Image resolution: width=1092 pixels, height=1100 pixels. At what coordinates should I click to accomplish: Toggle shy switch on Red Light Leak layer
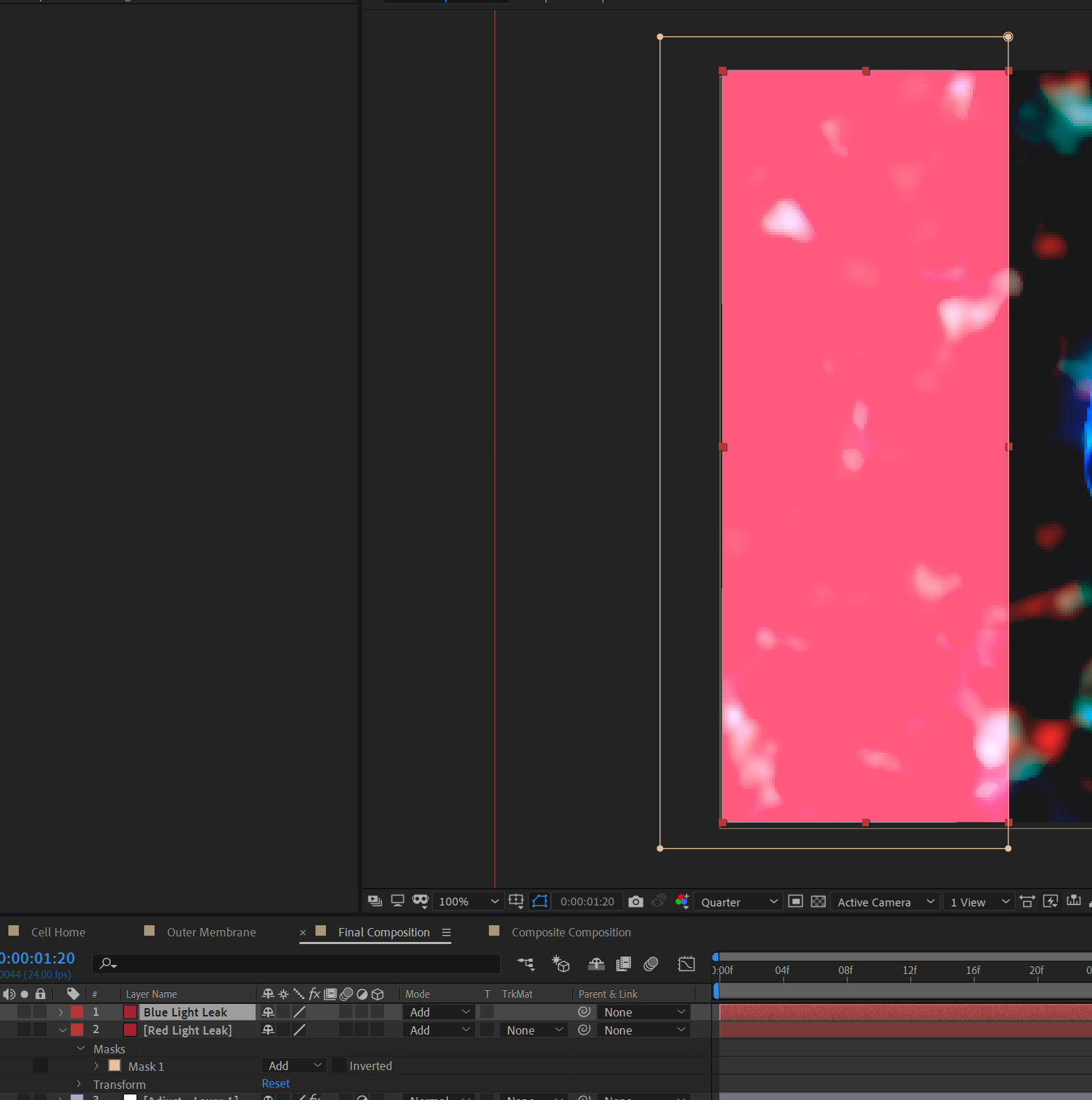pos(268,1030)
